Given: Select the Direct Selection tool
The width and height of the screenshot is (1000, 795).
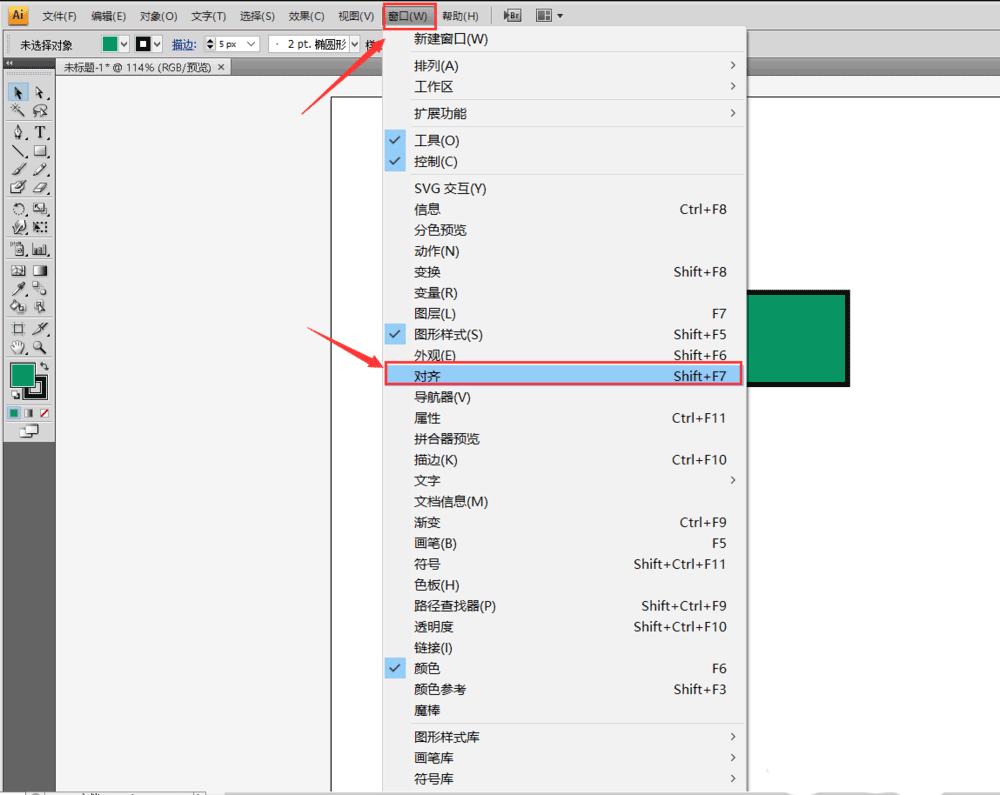Looking at the screenshot, I should point(40,93).
